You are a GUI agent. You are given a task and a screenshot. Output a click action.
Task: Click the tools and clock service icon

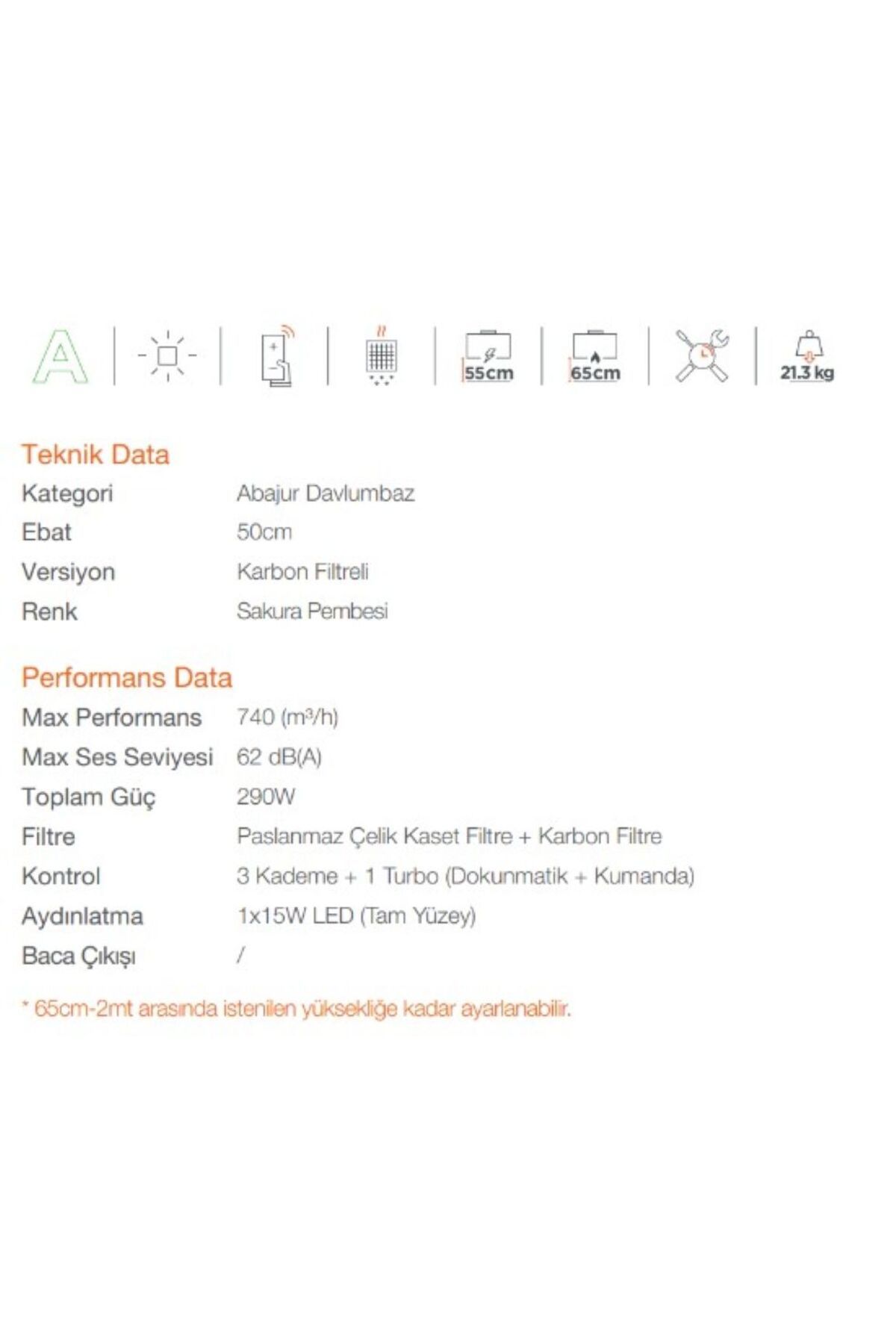tap(702, 355)
